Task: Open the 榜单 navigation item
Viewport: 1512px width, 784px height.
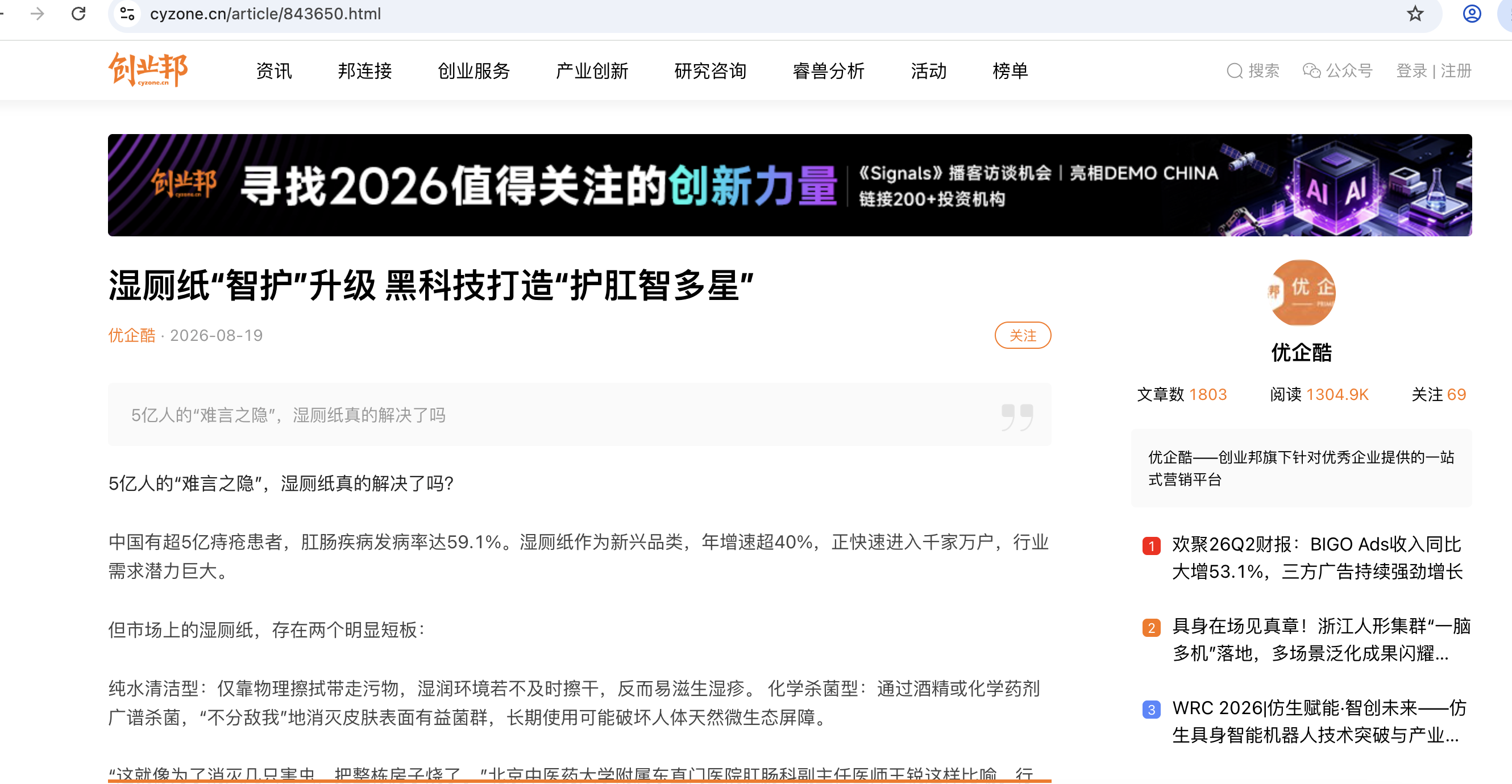Action: tap(1010, 71)
